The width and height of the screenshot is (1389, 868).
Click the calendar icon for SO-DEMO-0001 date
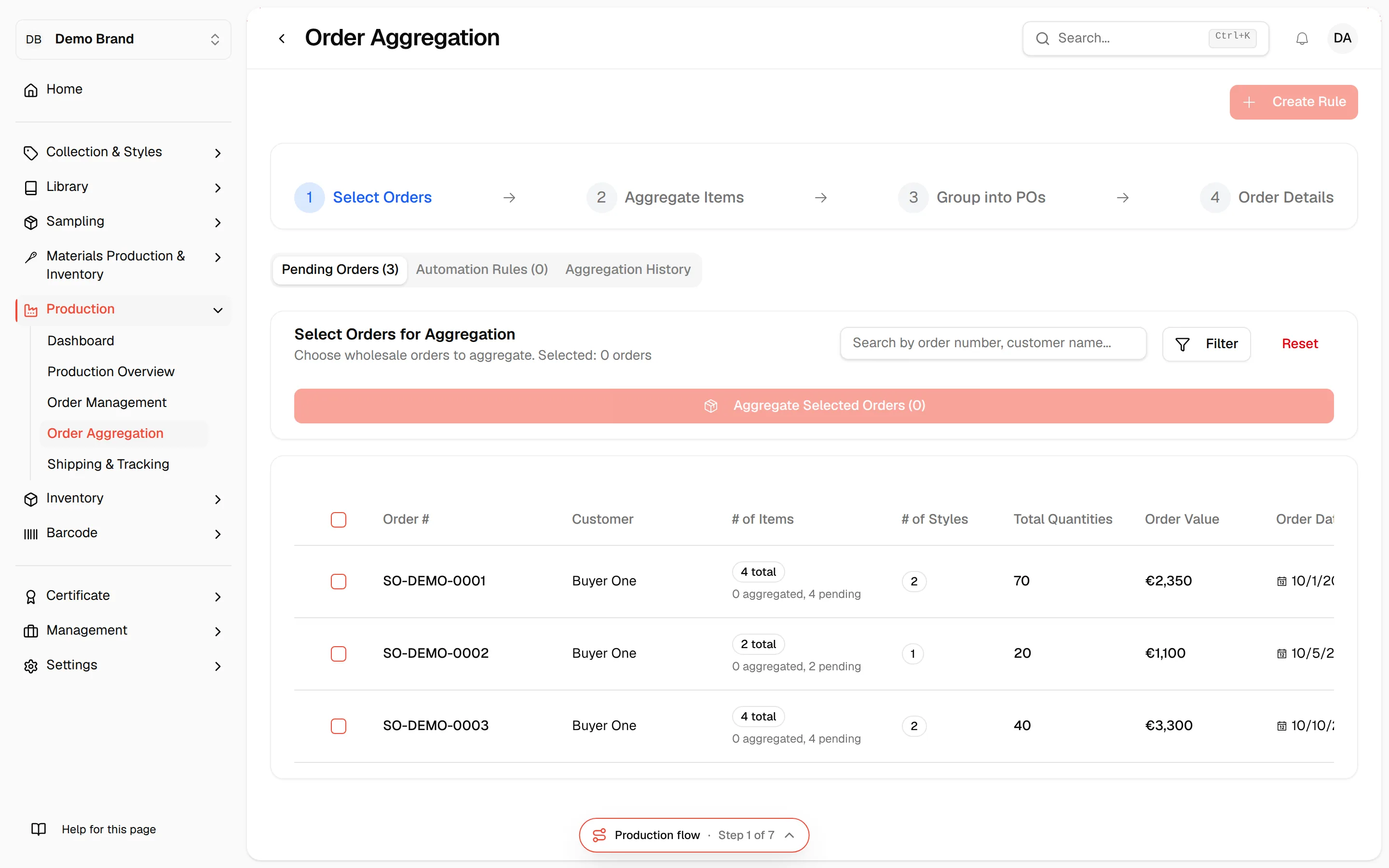[1281, 582]
